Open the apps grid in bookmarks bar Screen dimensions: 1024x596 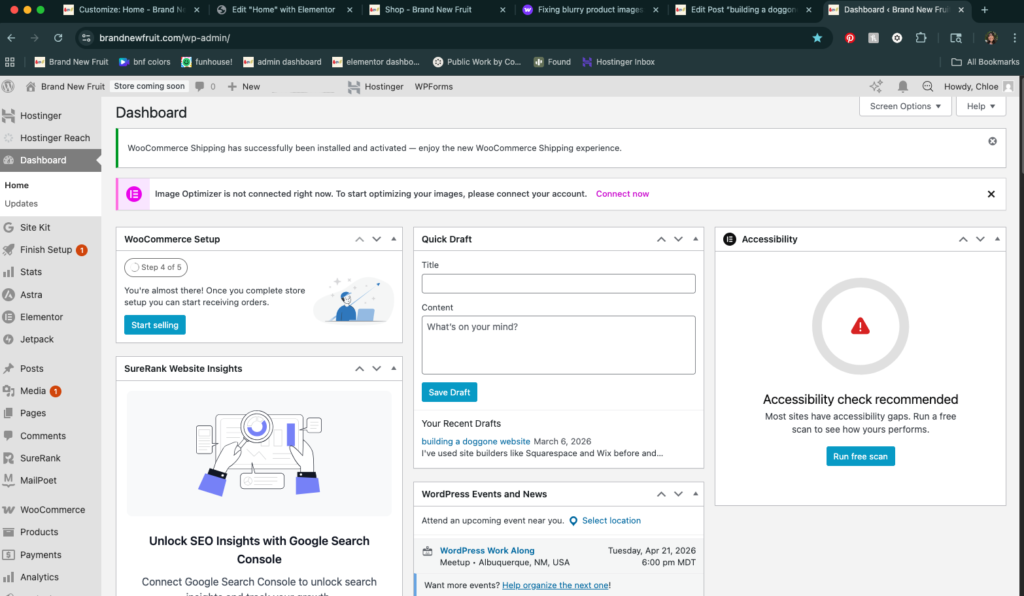pyautogui.click(x=10, y=62)
